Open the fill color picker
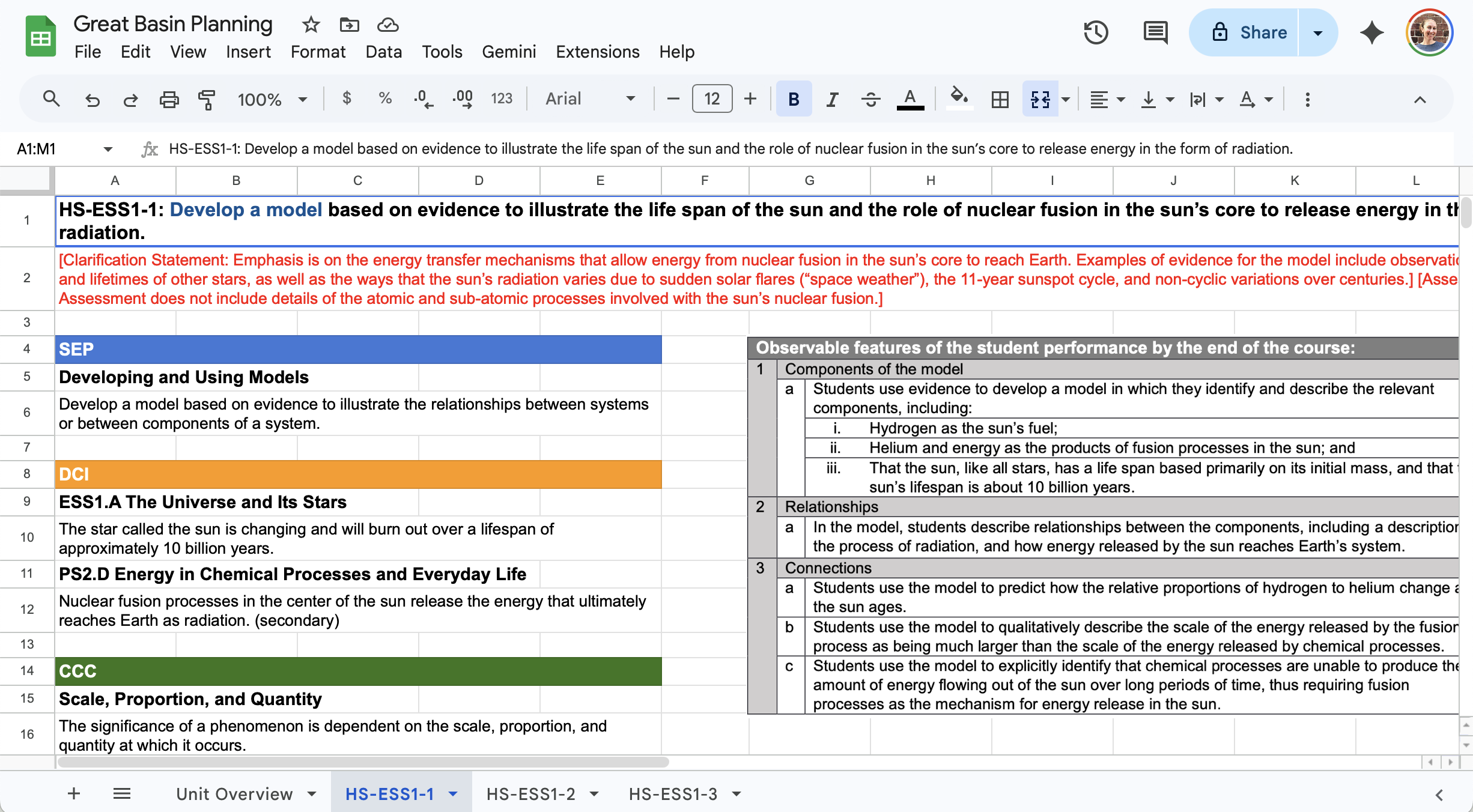This screenshot has width=1473, height=812. (959, 99)
